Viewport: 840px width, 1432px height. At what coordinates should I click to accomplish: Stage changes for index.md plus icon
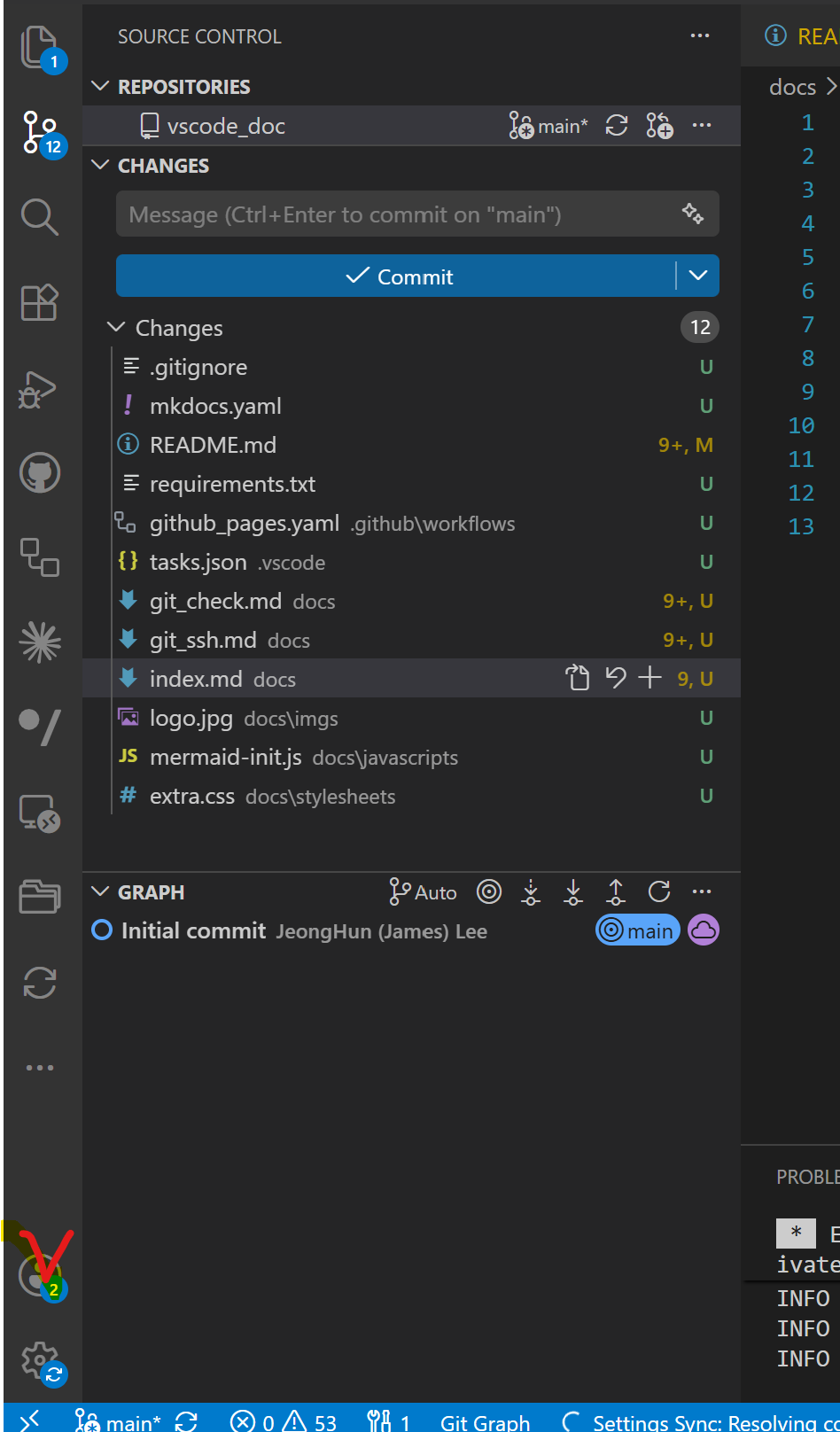click(650, 678)
